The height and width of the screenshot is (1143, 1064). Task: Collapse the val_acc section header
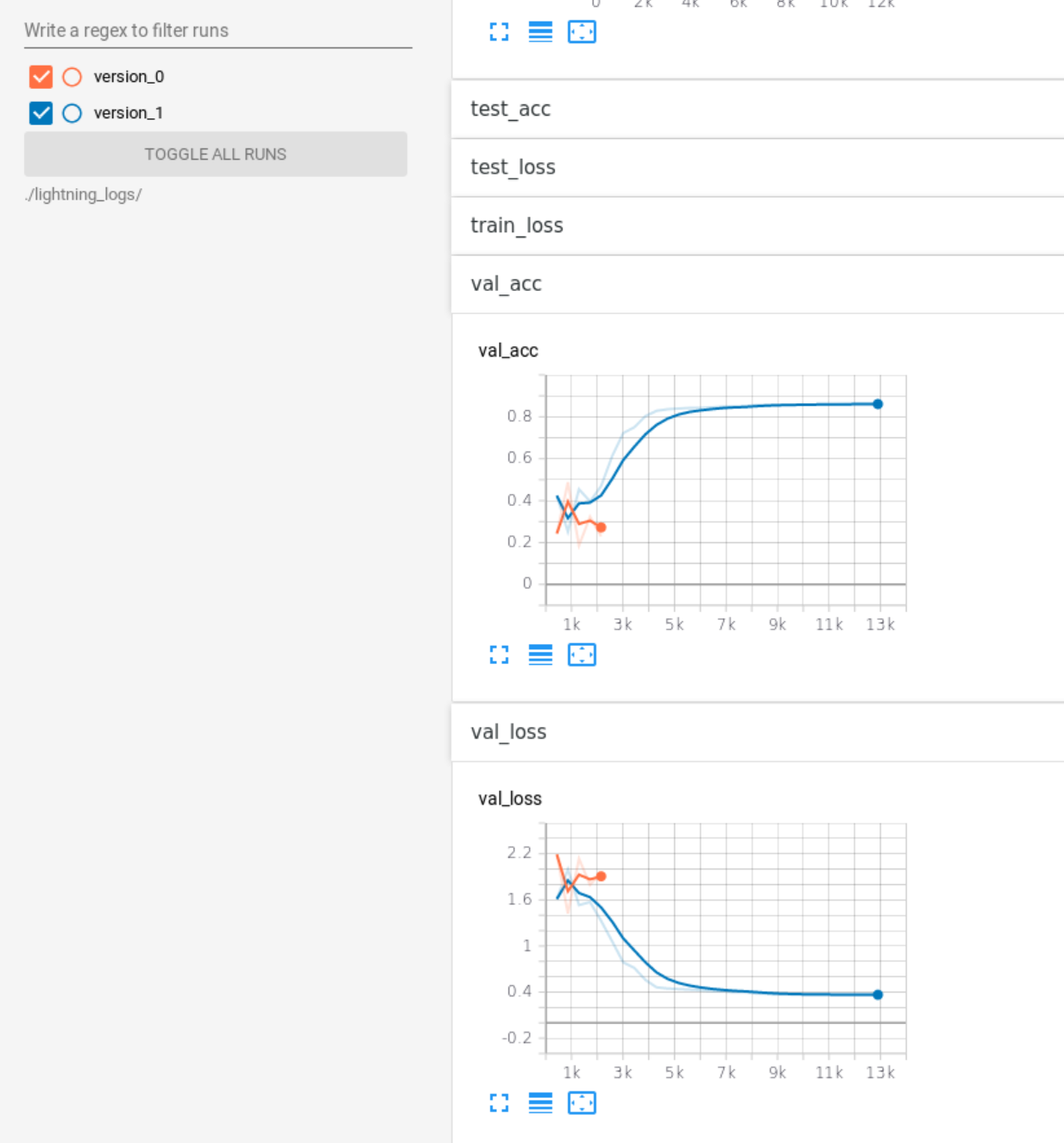tap(758, 284)
